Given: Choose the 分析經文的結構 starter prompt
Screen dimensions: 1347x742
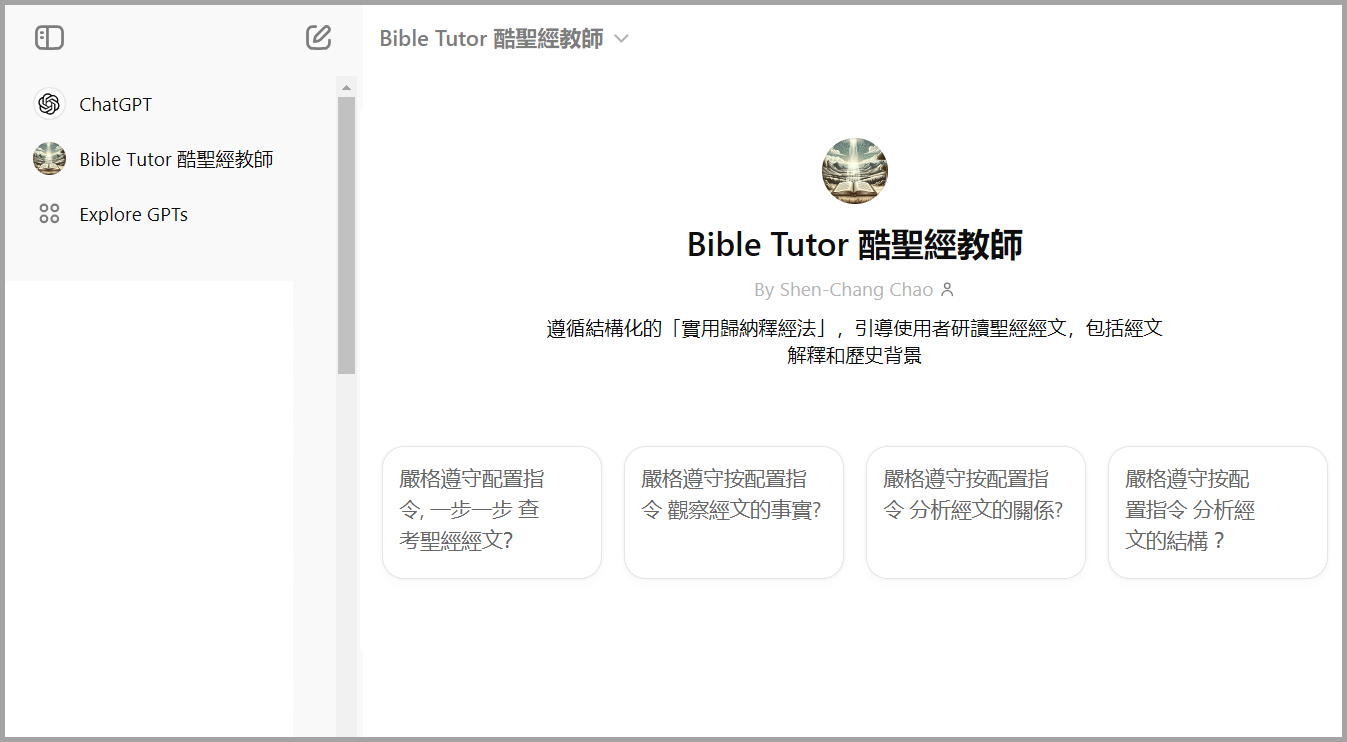Looking at the screenshot, I should click(x=1217, y=512).
